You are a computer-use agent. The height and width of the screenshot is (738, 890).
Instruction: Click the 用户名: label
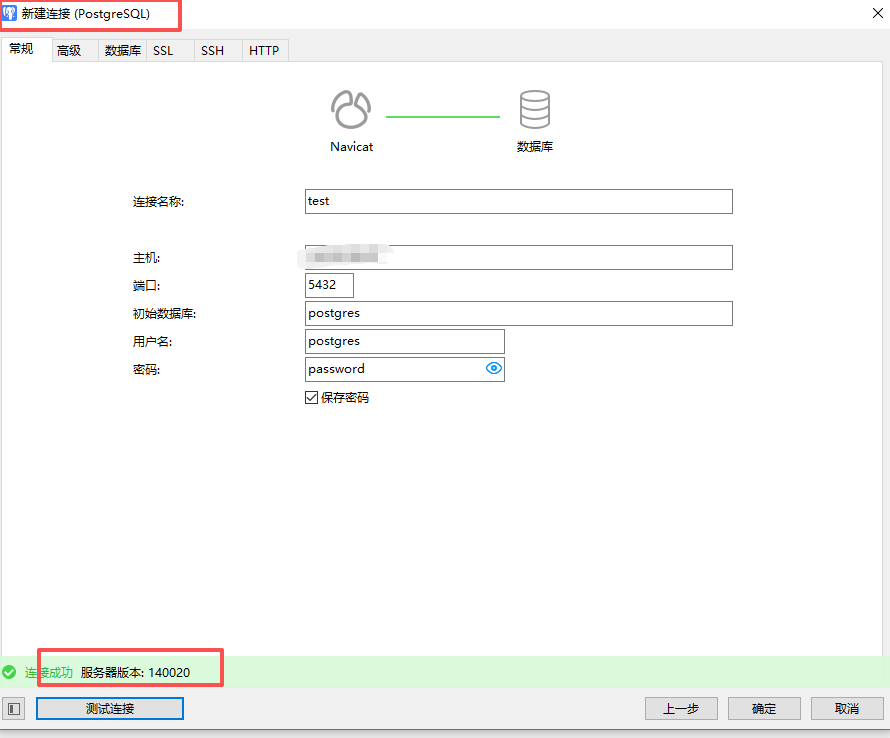tap(153, 341)
